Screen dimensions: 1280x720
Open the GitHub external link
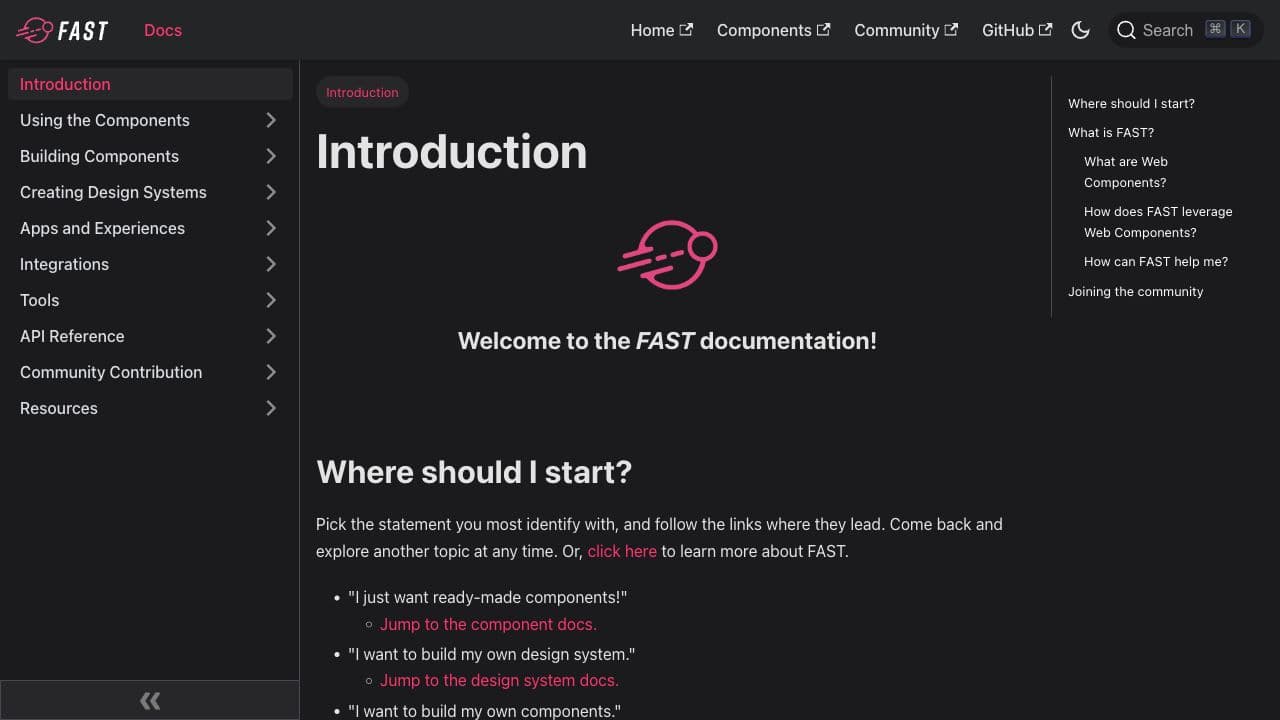(1016, 30)
